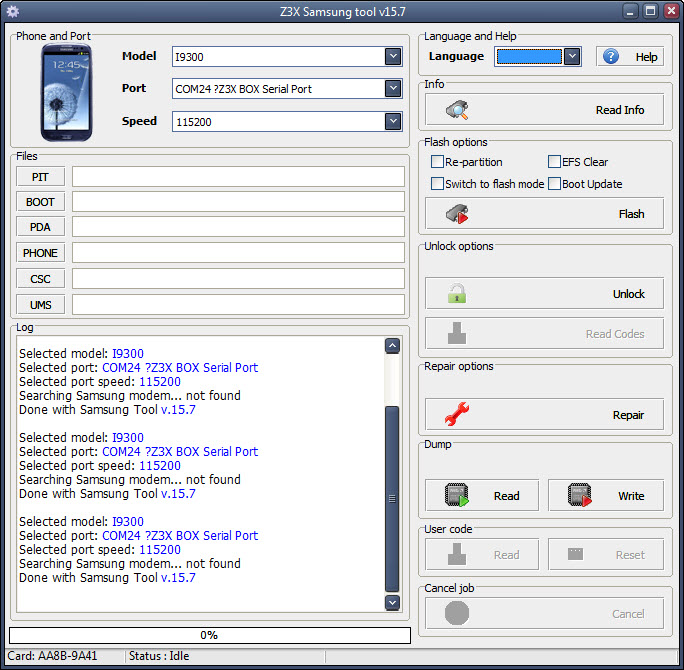Click the Port field showing COM24
The width and height of the screenshot is (684, 670).
(287, 89)
